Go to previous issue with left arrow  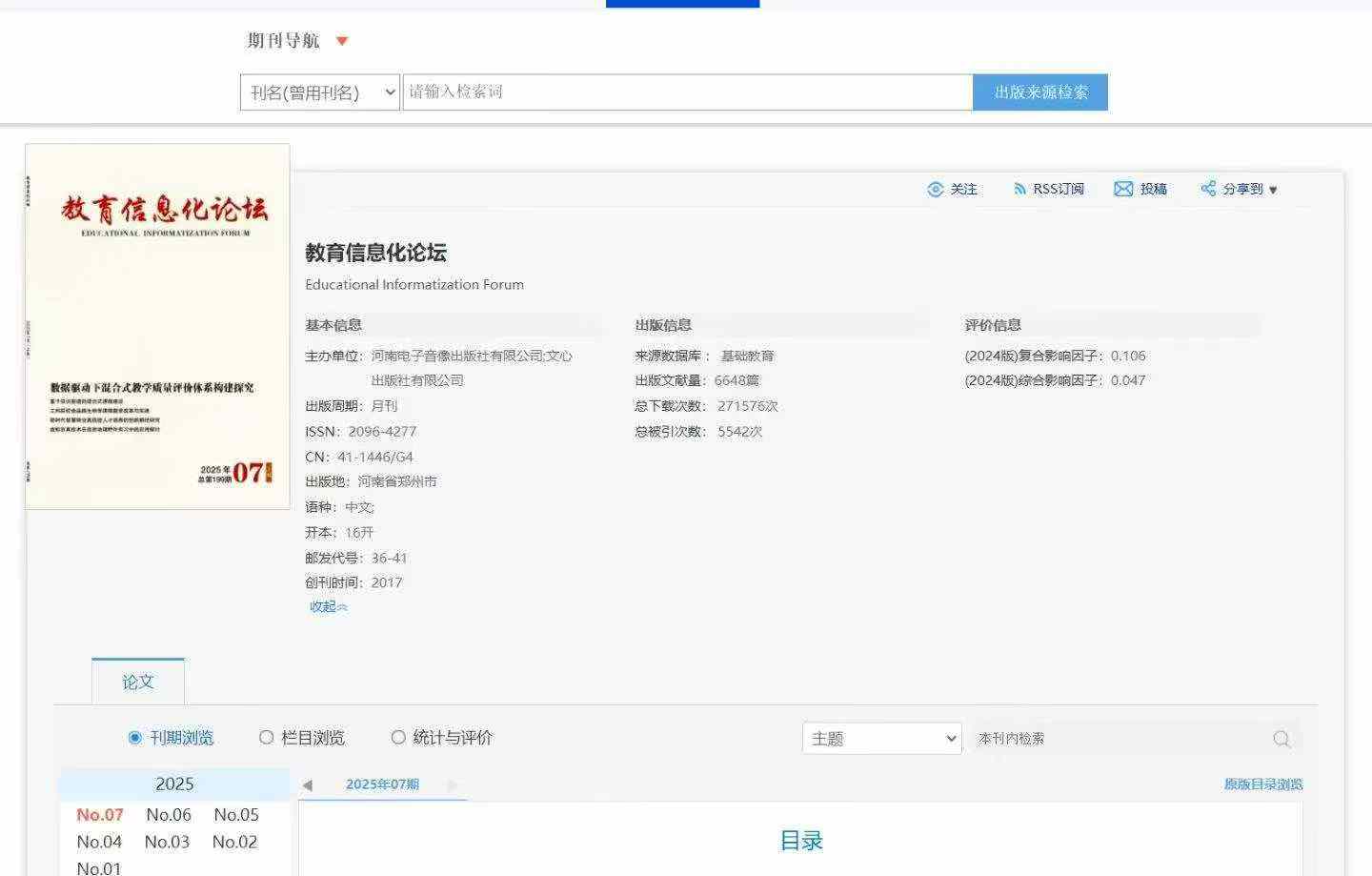[307, 785]
